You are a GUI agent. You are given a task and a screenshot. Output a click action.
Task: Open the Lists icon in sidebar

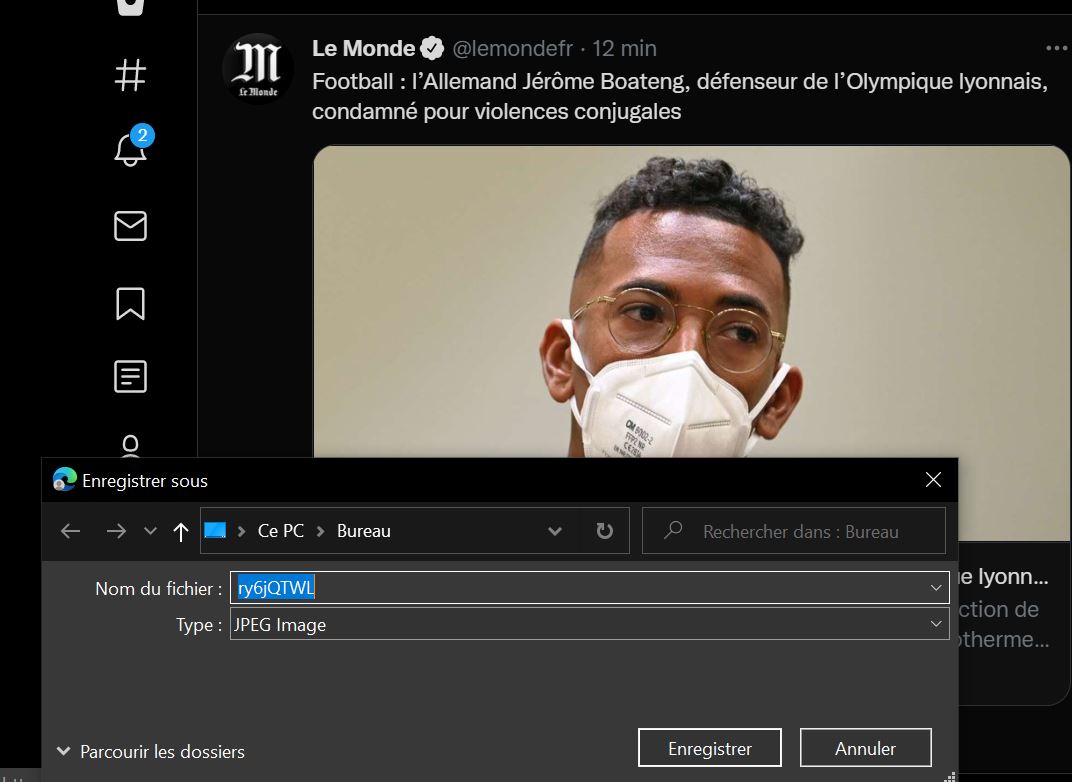[x=130, y=377]
